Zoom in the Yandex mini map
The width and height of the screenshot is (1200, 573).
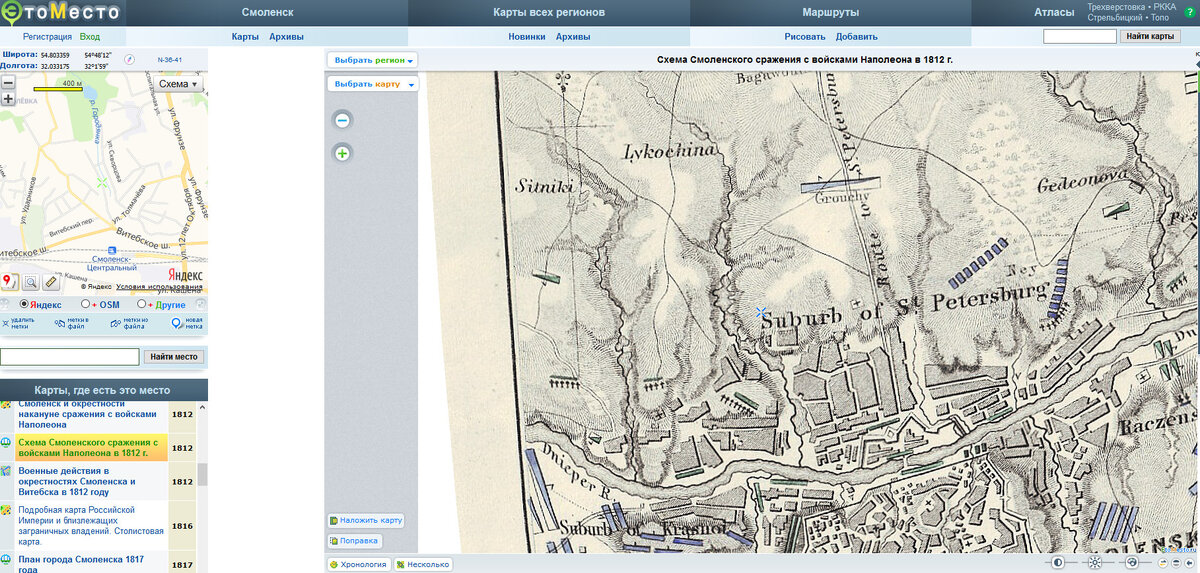pos(8,99)
